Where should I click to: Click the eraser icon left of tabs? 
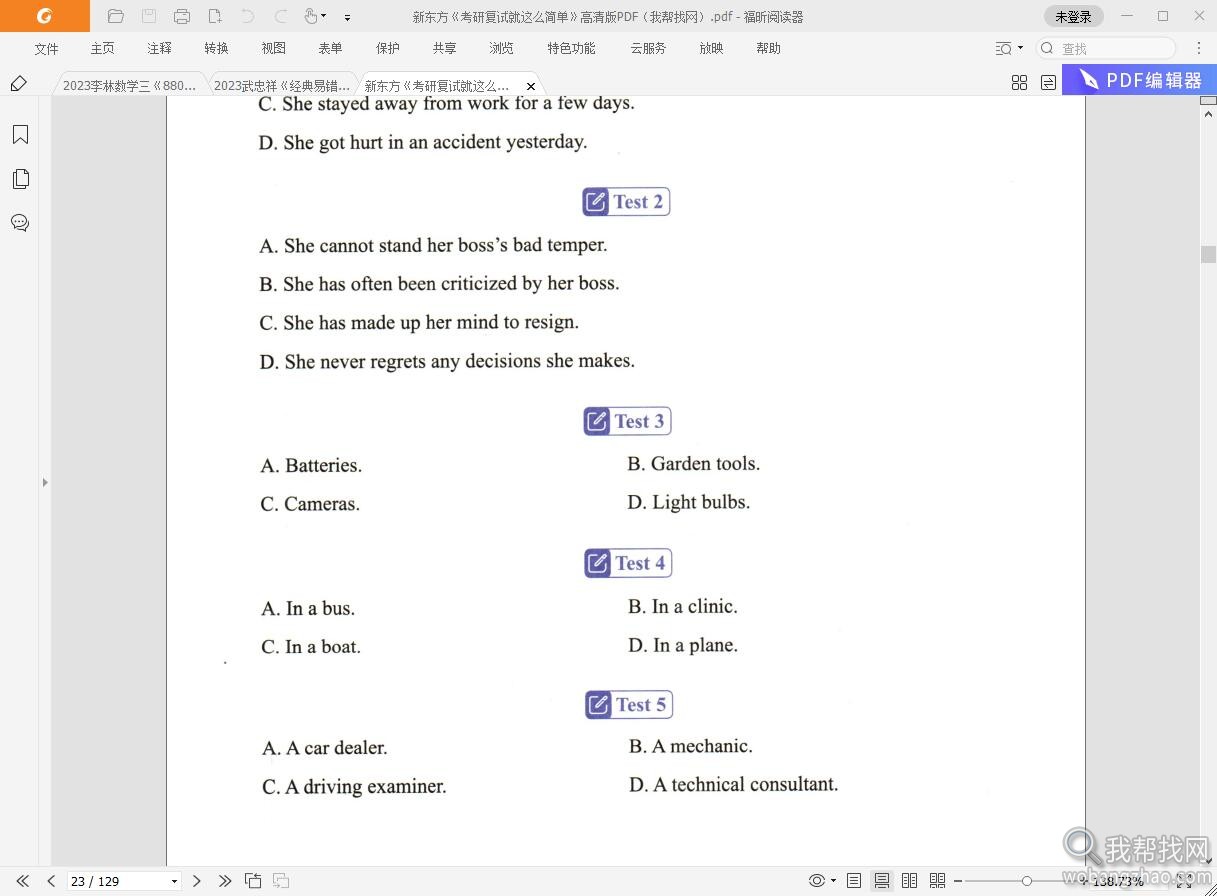coord(18,84)
